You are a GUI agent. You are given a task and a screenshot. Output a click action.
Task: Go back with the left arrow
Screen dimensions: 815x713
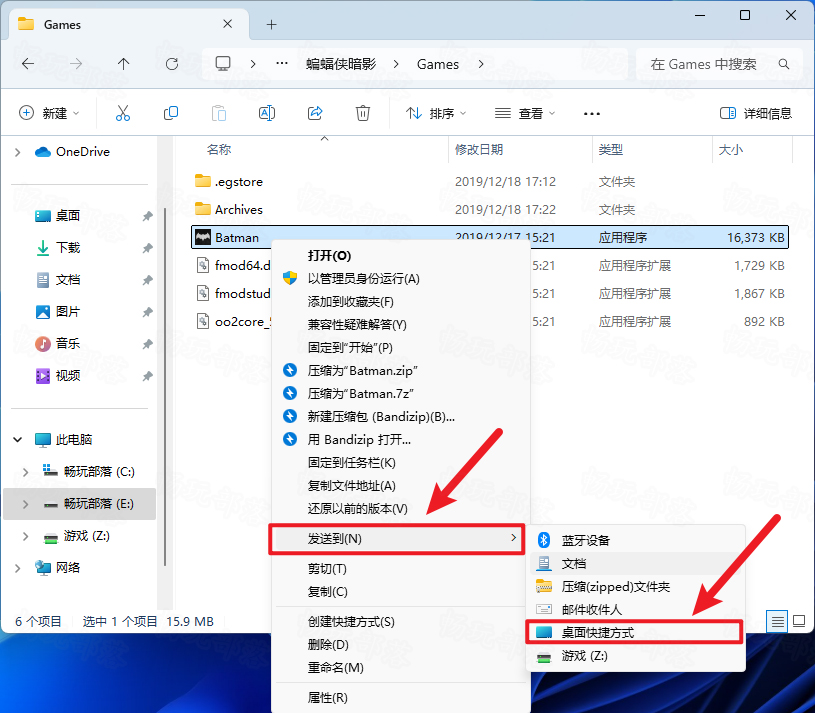28,64
